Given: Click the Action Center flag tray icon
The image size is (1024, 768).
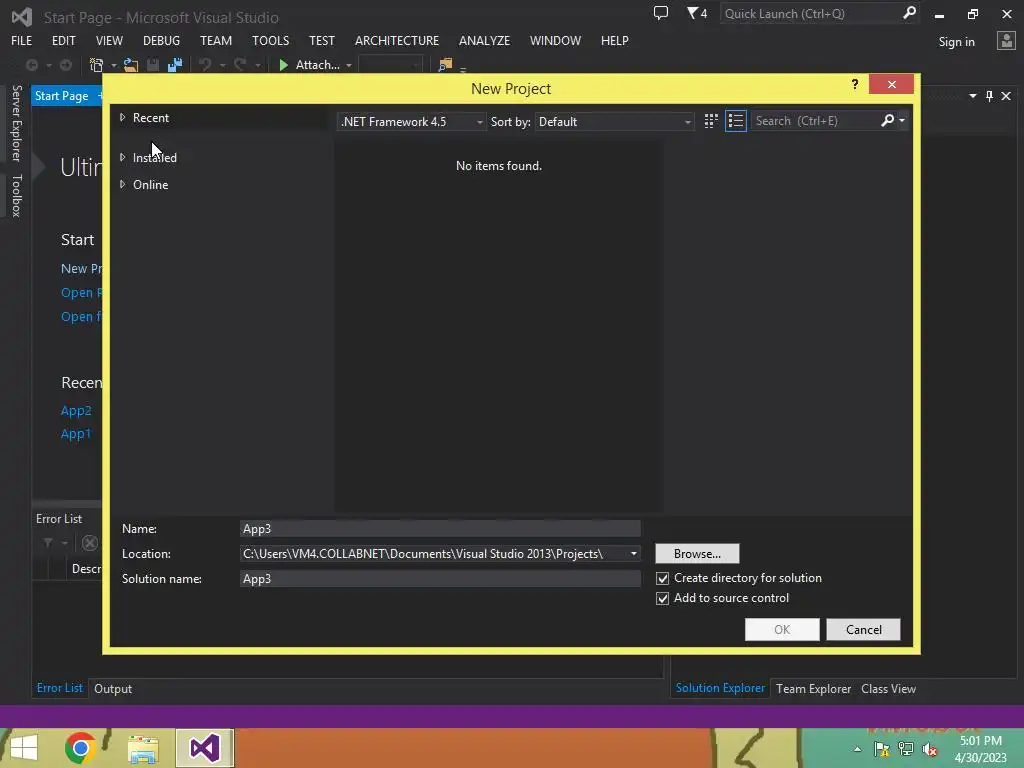Looking at the screenshot, I should 882,749.
